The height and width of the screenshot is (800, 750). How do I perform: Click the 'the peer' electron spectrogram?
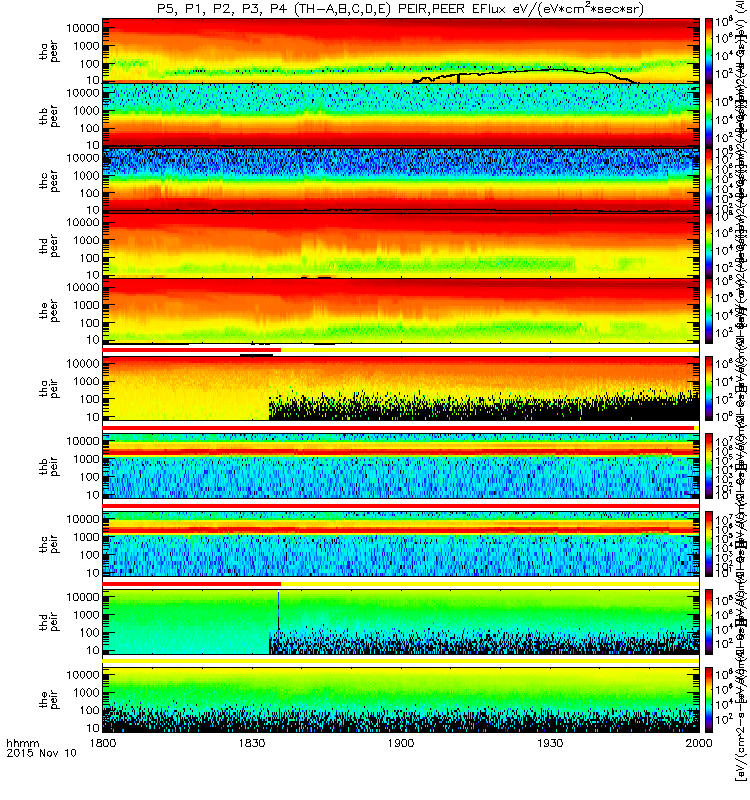(x=401, y=310)
